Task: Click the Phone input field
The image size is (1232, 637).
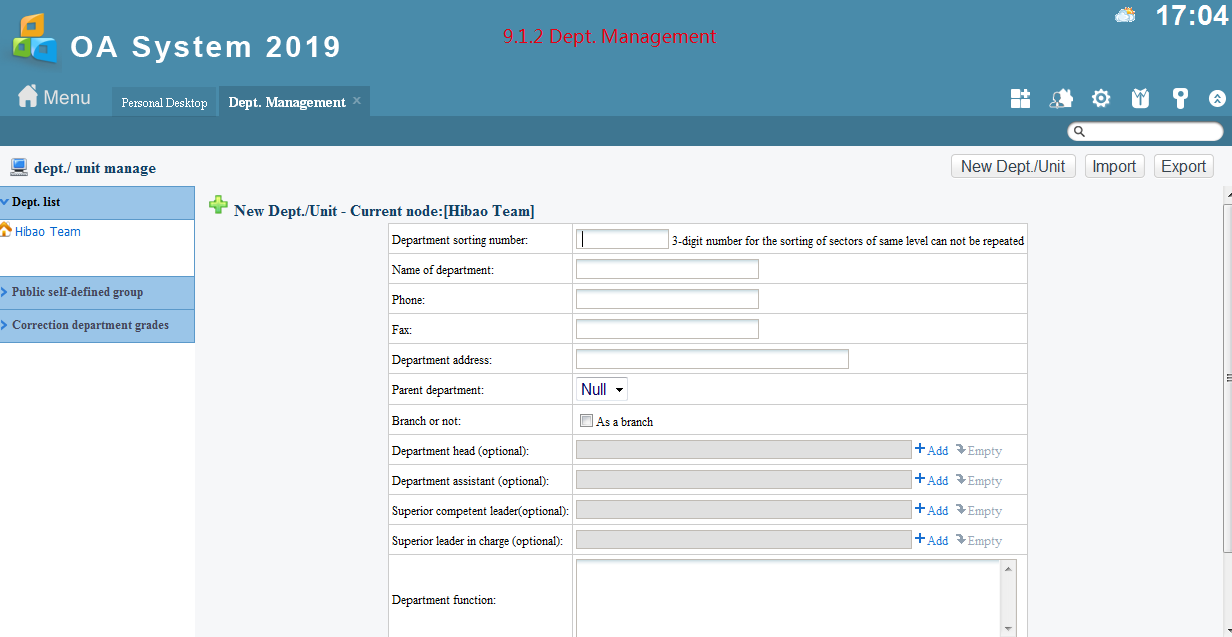Action: coord(667,299)
